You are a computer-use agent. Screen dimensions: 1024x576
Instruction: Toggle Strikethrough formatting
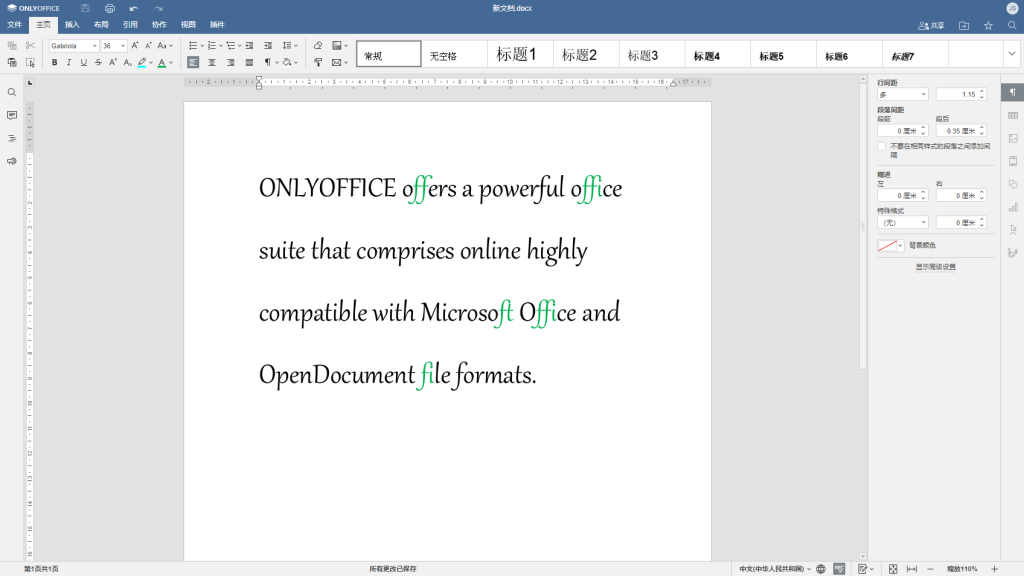pos(98,63)
